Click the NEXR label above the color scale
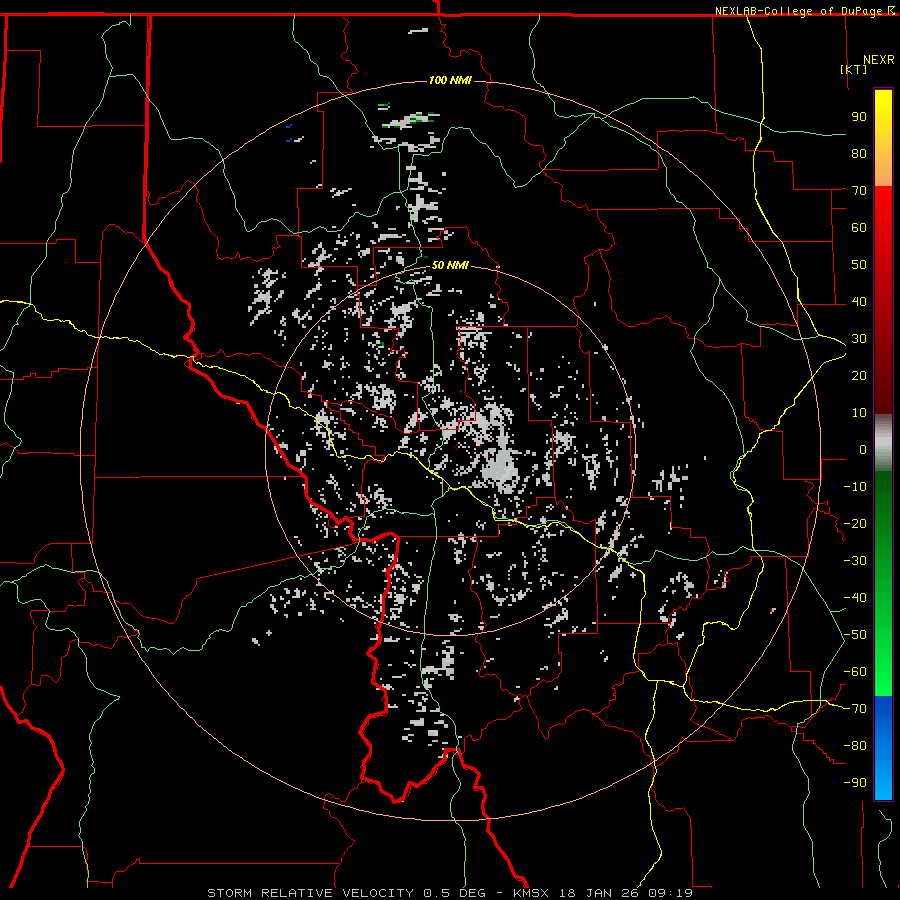The height and width of the screenshot is (900, 900). point(879,60)
